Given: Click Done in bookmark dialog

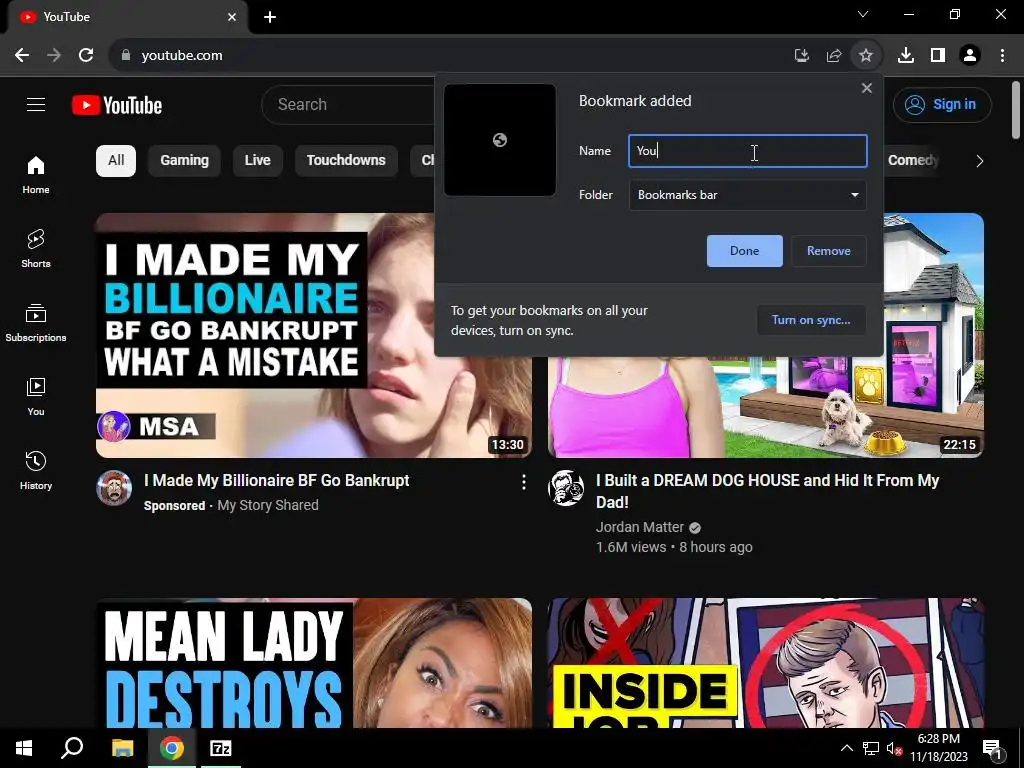Looking at the screenshot, I should point(744,251).
